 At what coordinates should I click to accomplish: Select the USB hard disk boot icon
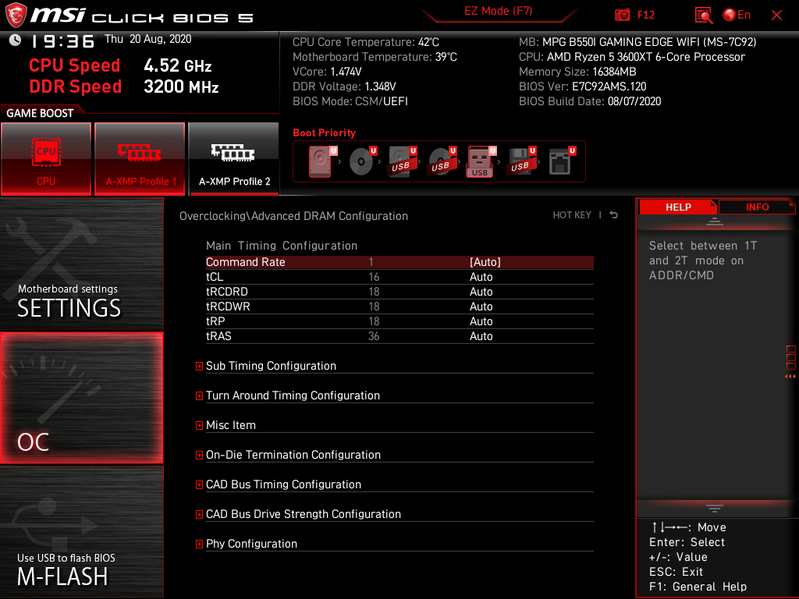(x=402, y=162)
